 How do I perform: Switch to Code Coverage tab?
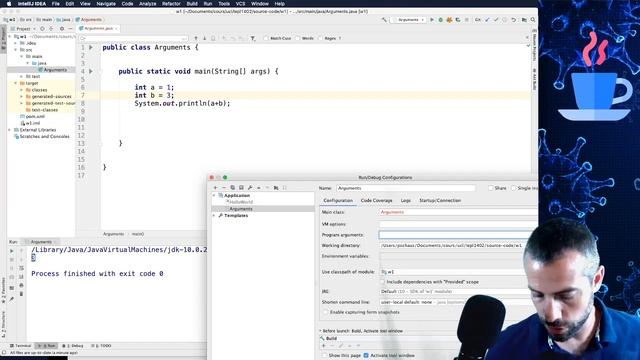pos(376,201)
